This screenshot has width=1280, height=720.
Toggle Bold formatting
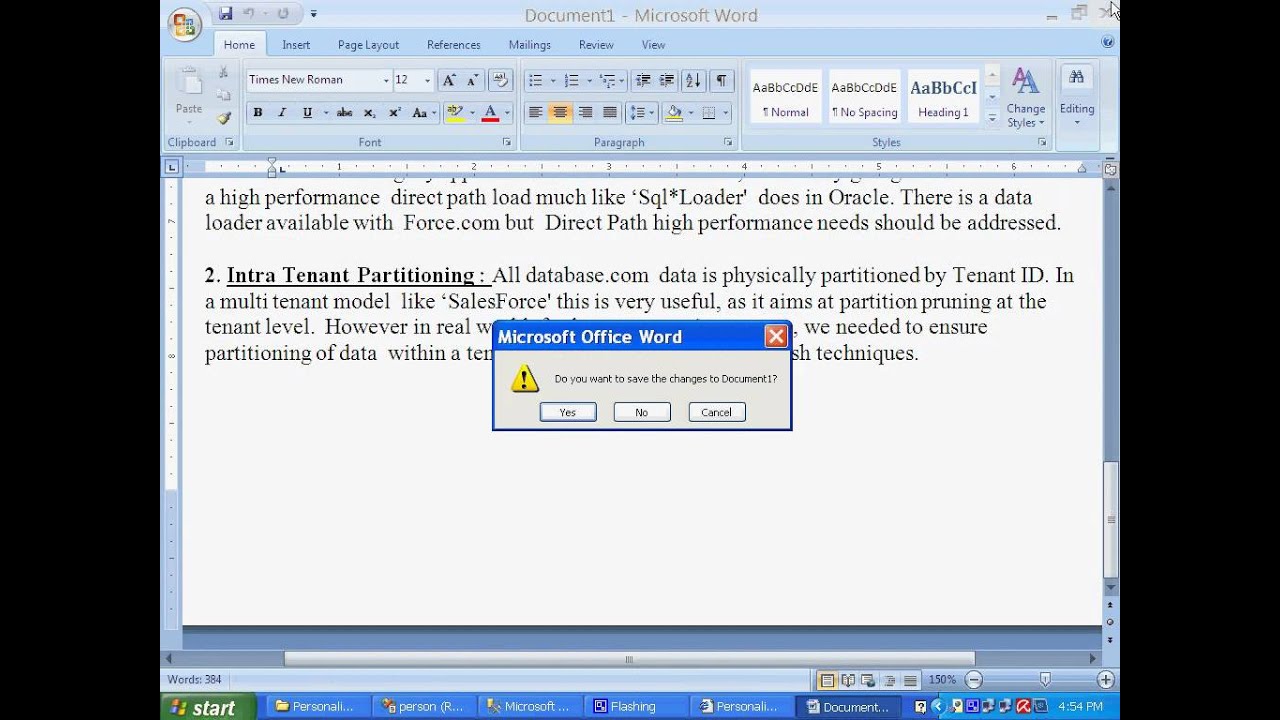[x=258, y=113]
